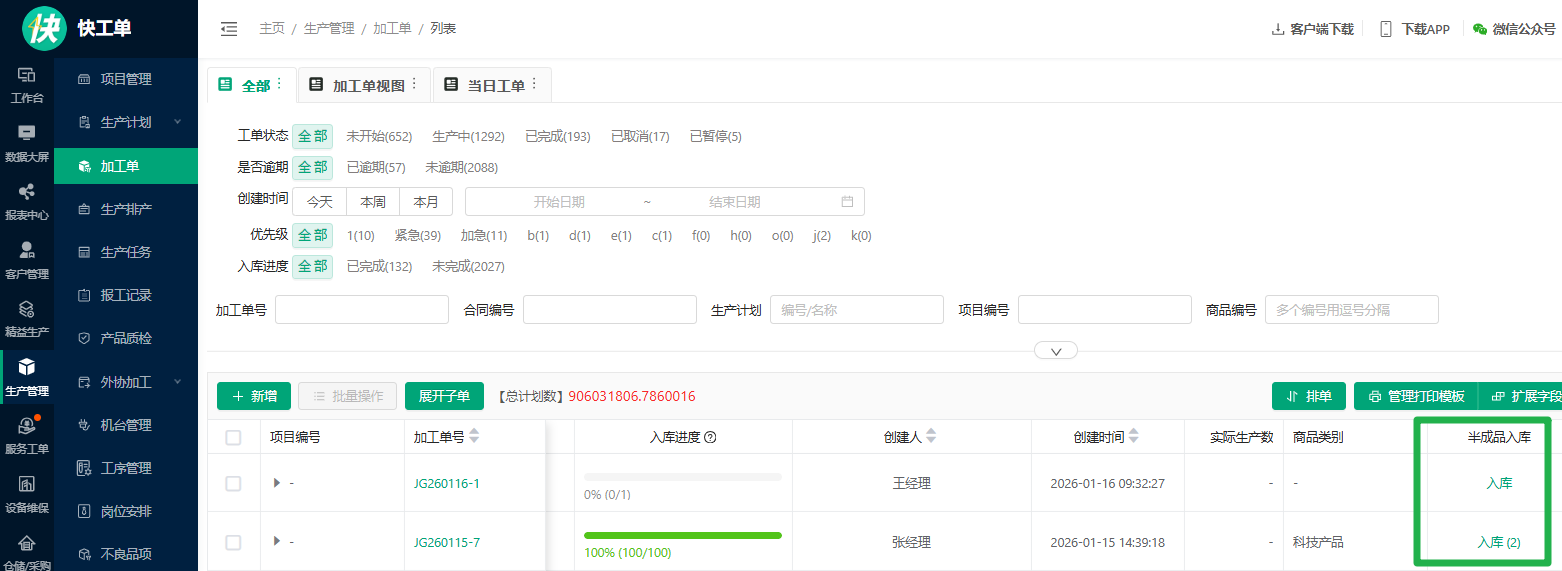This screenshot has width=1562, height=571.
Task: Expand the row tree arrow for JG260116-1
Action: (x=277, y=483)
